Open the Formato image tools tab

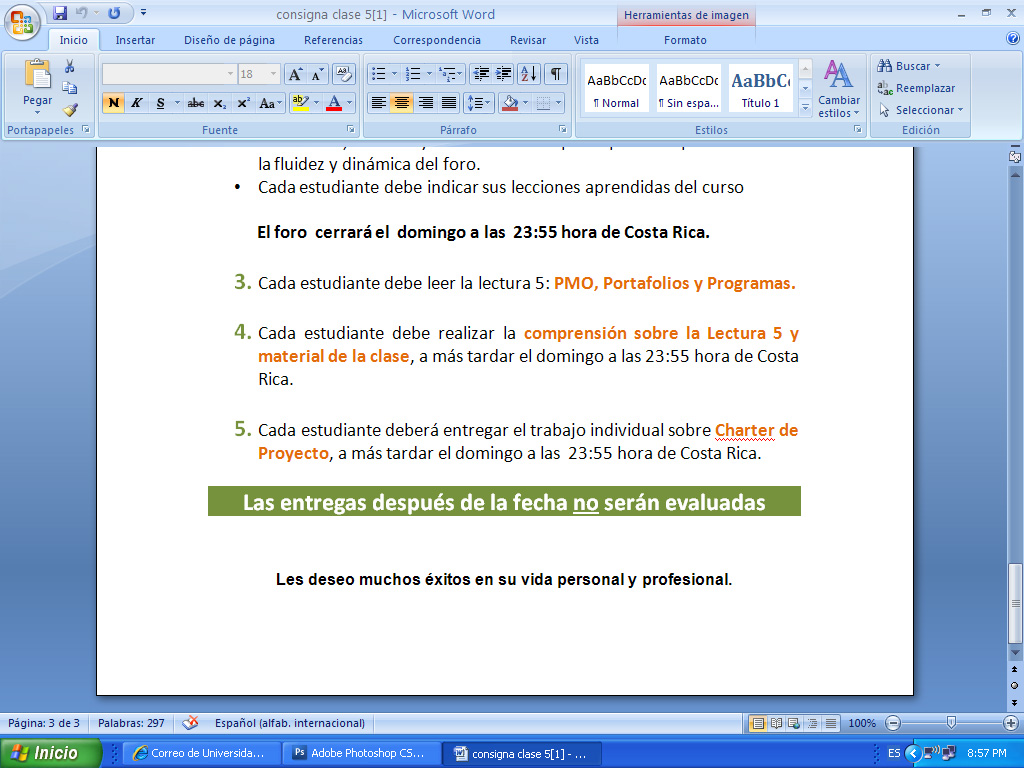coord(685,40)
